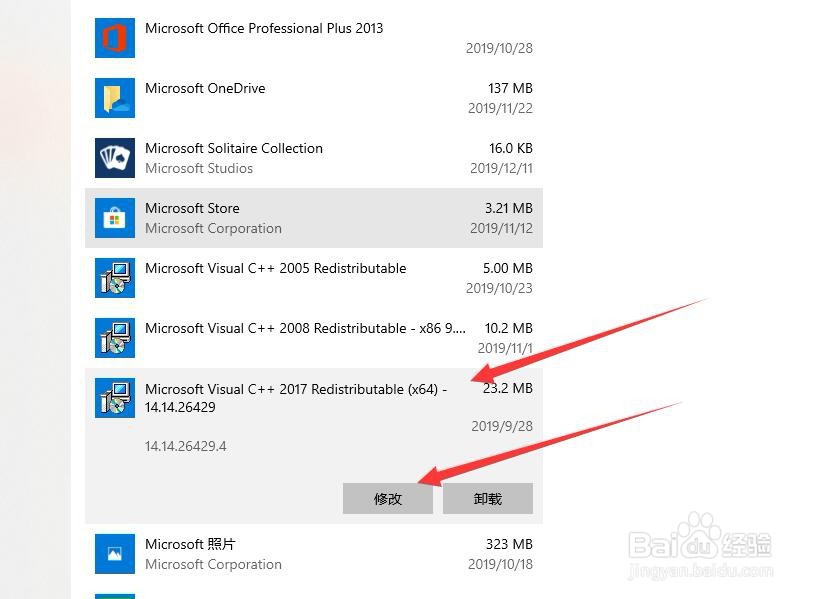The height and width of the screenshot is (599, 820).
Task: Select the Microsoft OneDrive entry name
Action: tap(205, 88)
